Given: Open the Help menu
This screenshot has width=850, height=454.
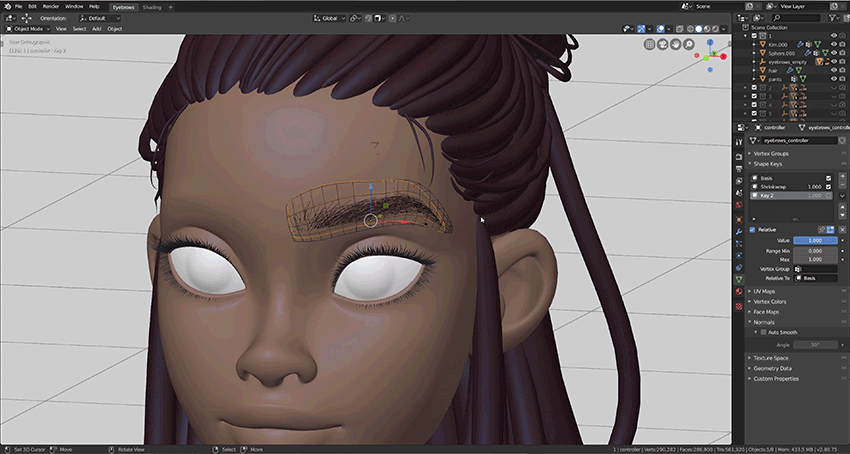Looking at the screenshot, I should point(94,7).
